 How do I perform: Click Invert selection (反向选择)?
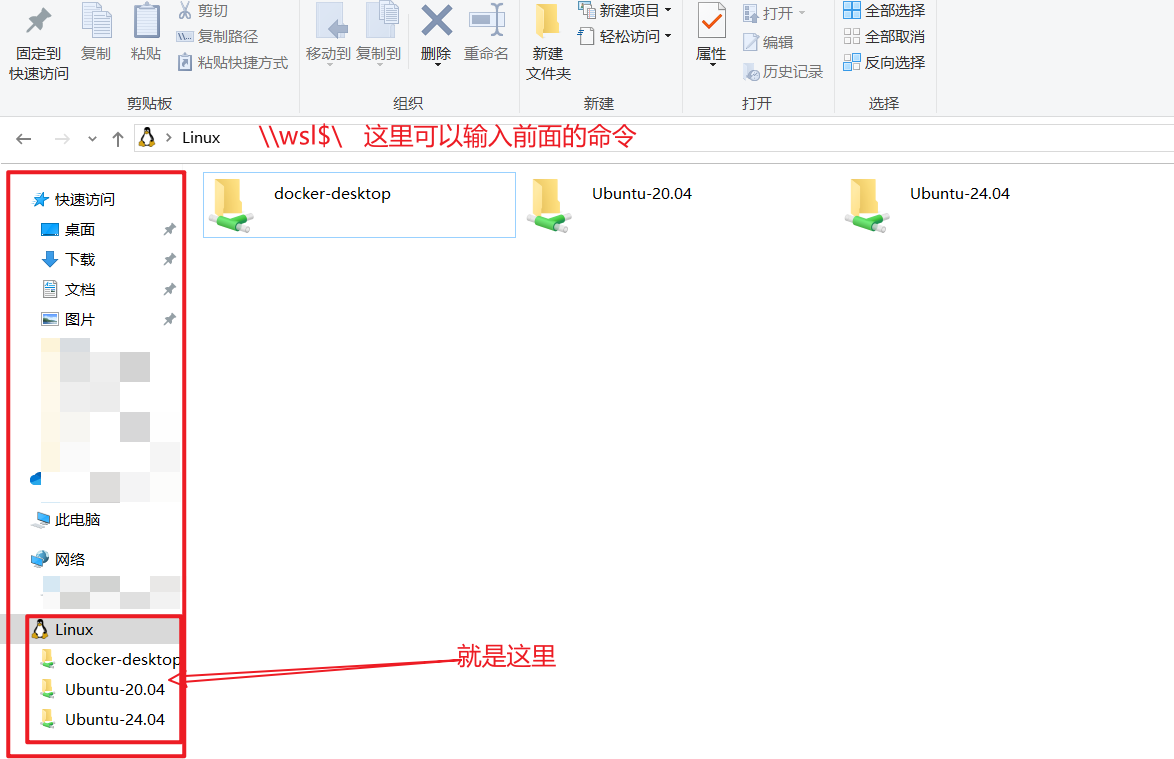click(884, 62)
